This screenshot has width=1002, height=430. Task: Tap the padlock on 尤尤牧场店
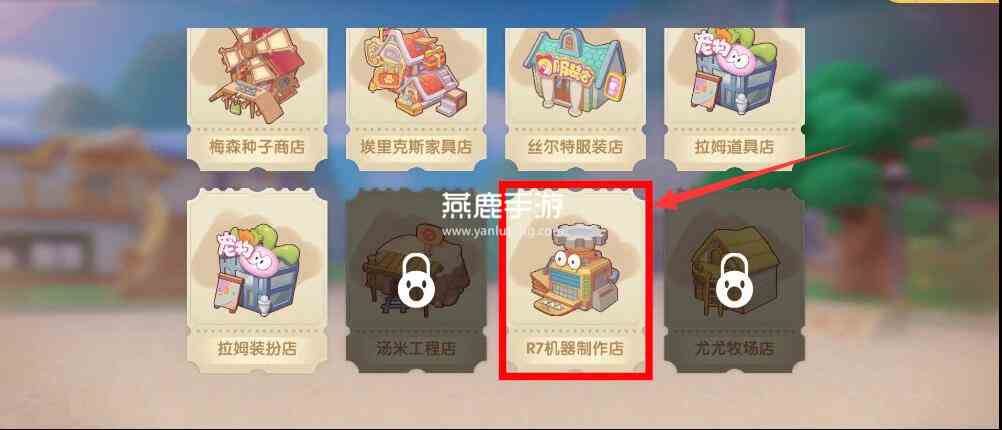point(734,279)
